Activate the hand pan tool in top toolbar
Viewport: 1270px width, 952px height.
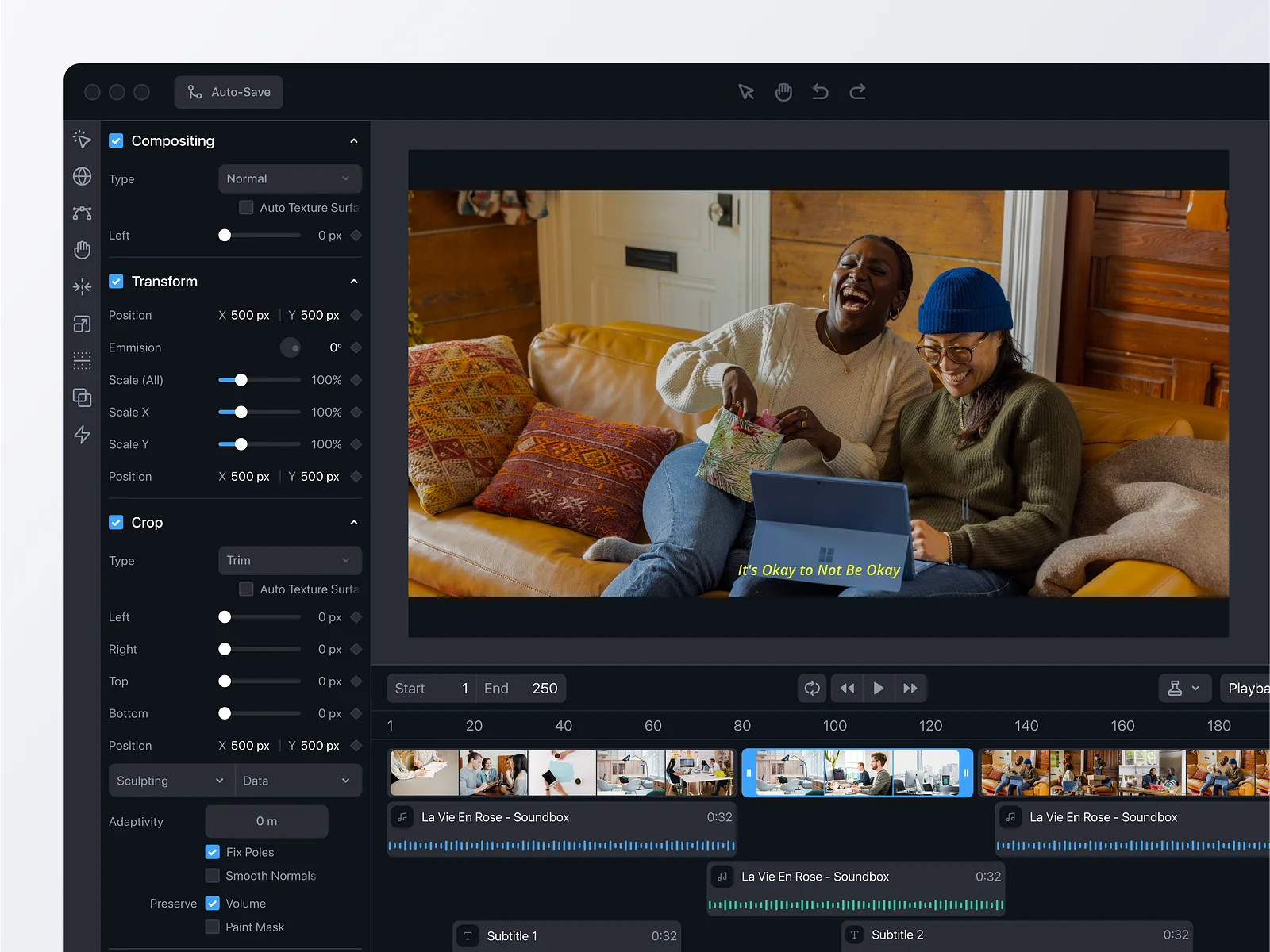point(783,92)
